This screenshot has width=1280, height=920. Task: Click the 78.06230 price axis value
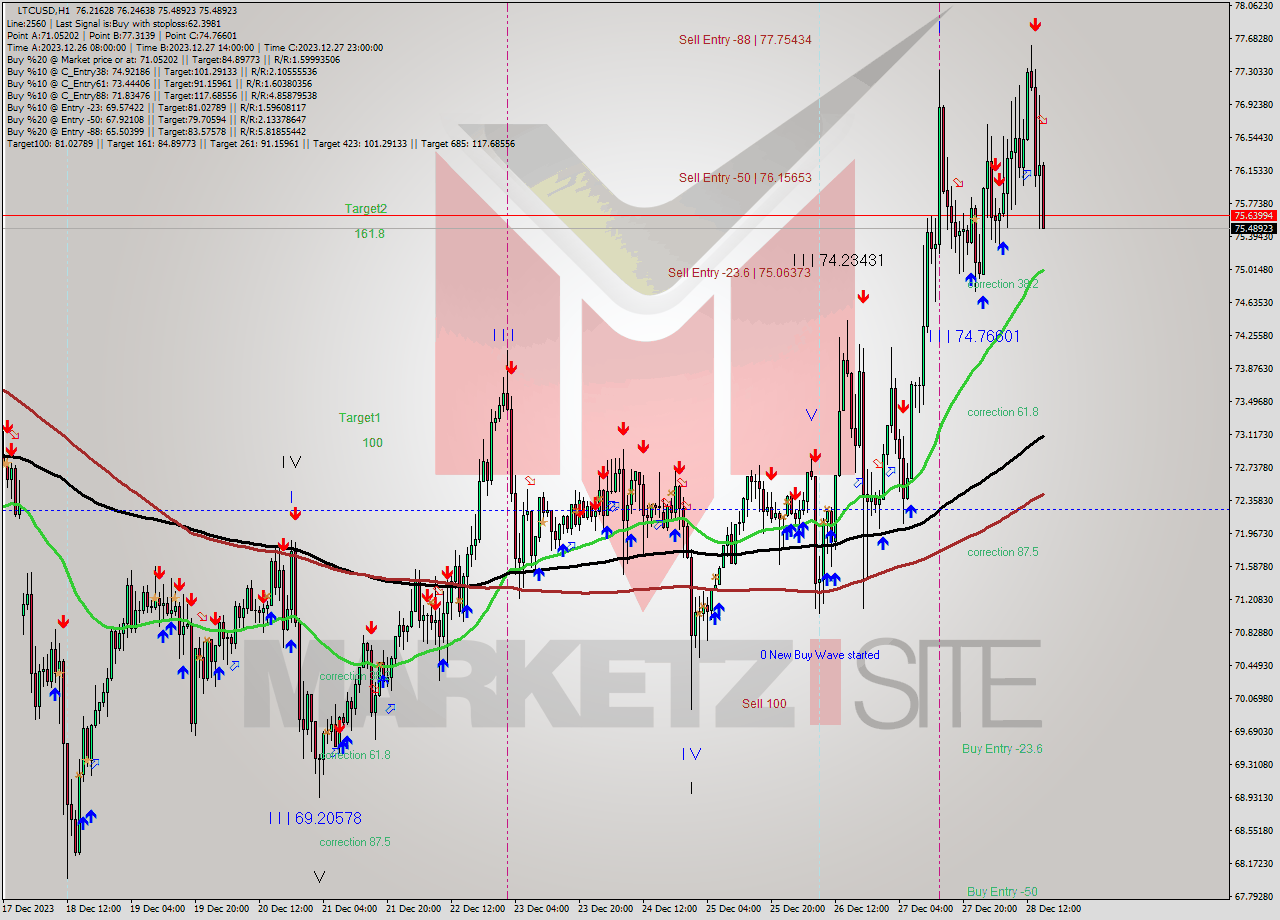pos(1255,6)
